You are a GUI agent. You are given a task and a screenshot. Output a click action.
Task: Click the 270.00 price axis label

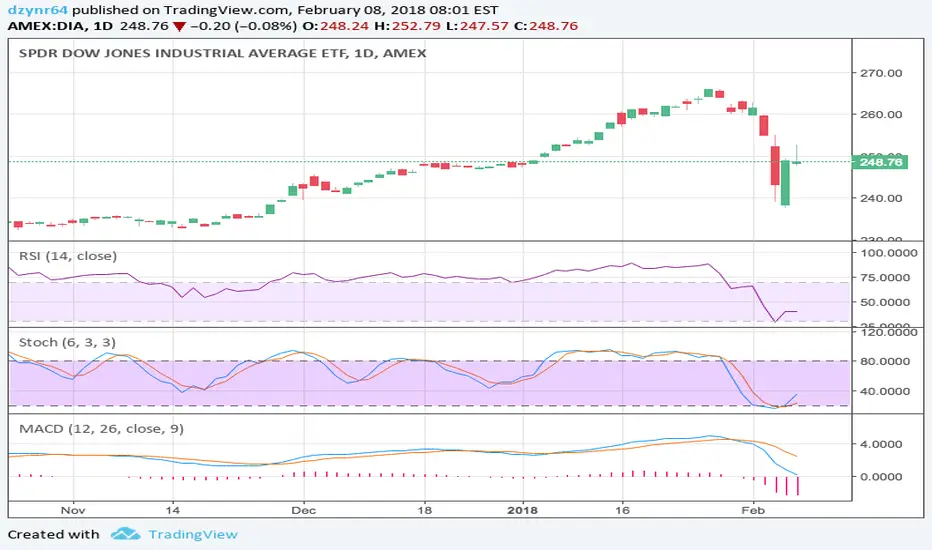coord(881,73)
